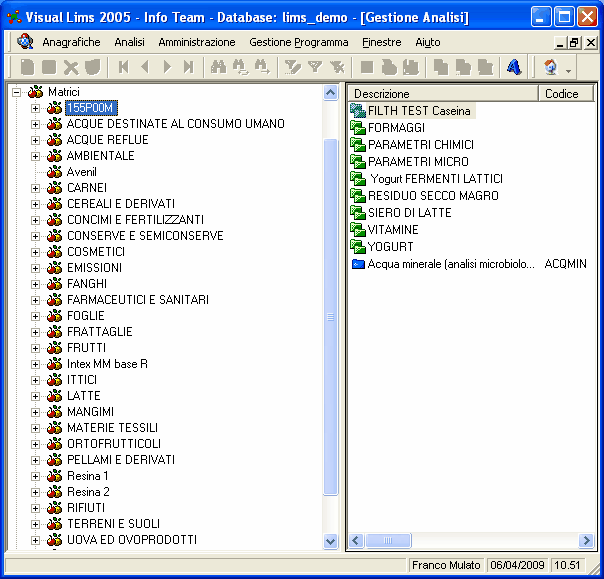Go to the previous record arrow
The width and height of the screenshot is (604, 579).
(145, 67)
